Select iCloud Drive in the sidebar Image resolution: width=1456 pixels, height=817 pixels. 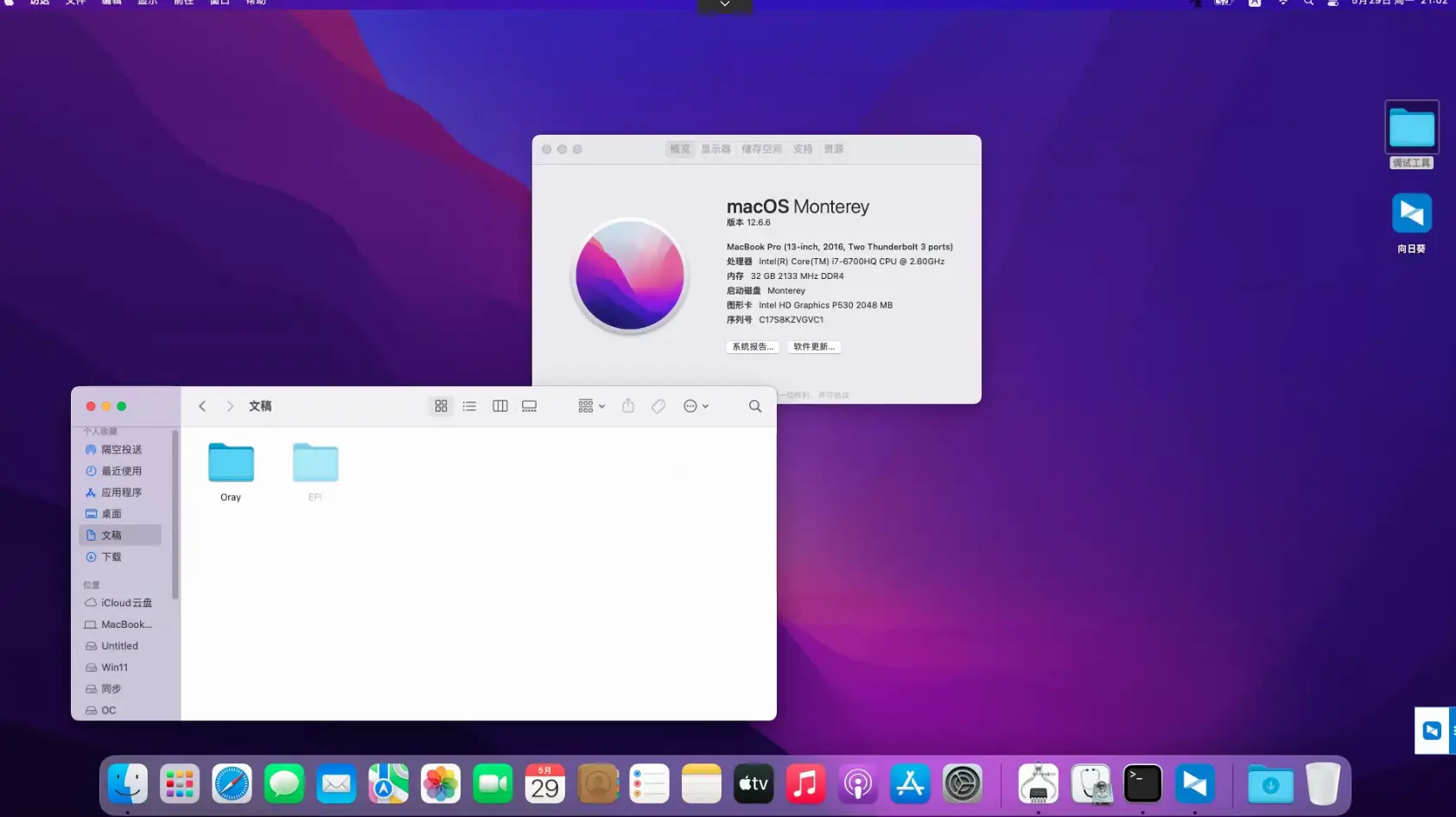[126, 603]
